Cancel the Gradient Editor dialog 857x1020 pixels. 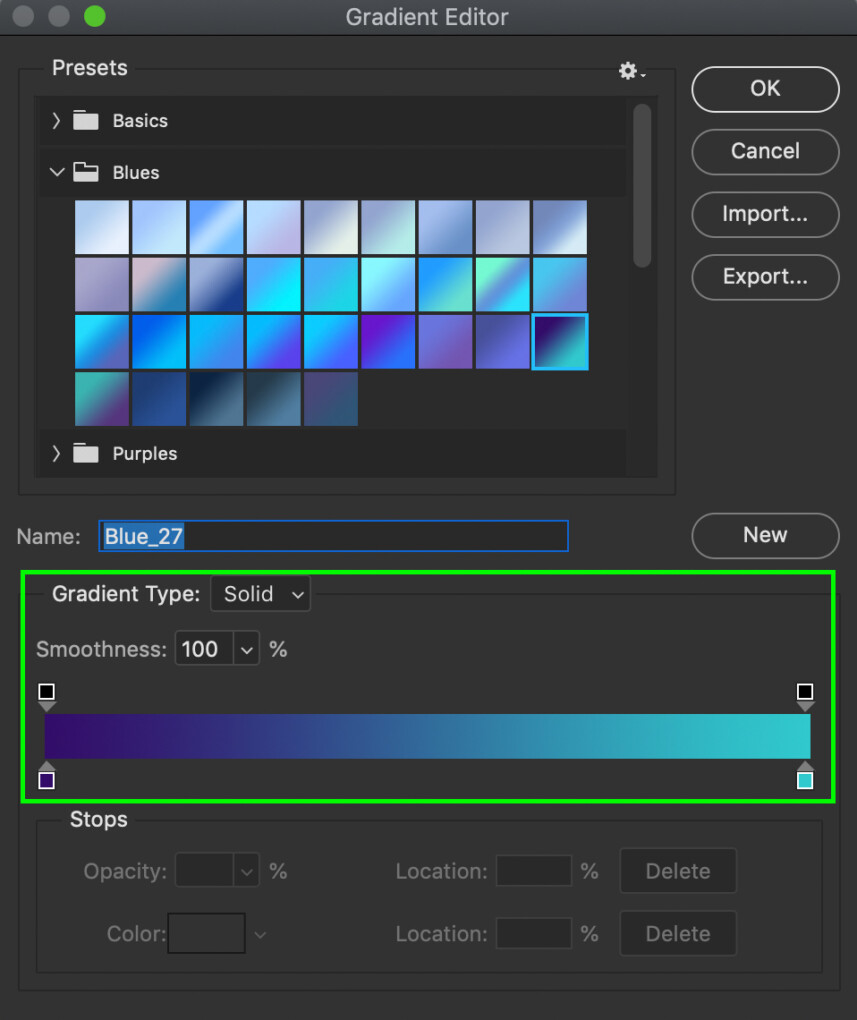click(765, 152)
